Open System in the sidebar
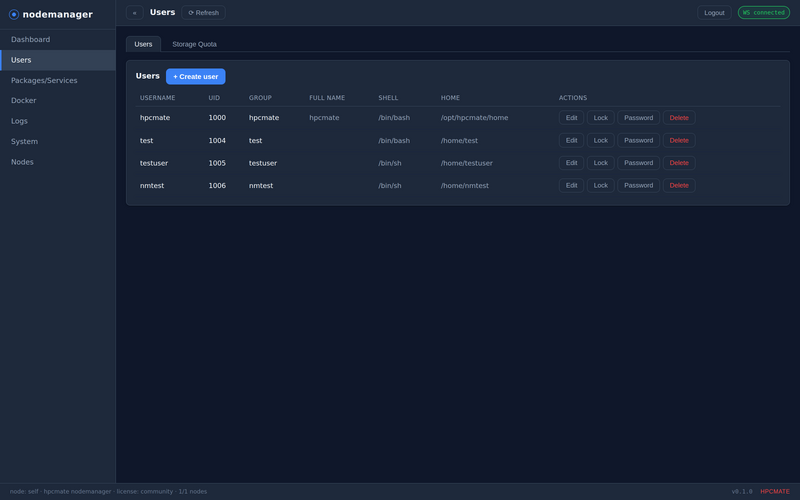 (x=58, y=141)
